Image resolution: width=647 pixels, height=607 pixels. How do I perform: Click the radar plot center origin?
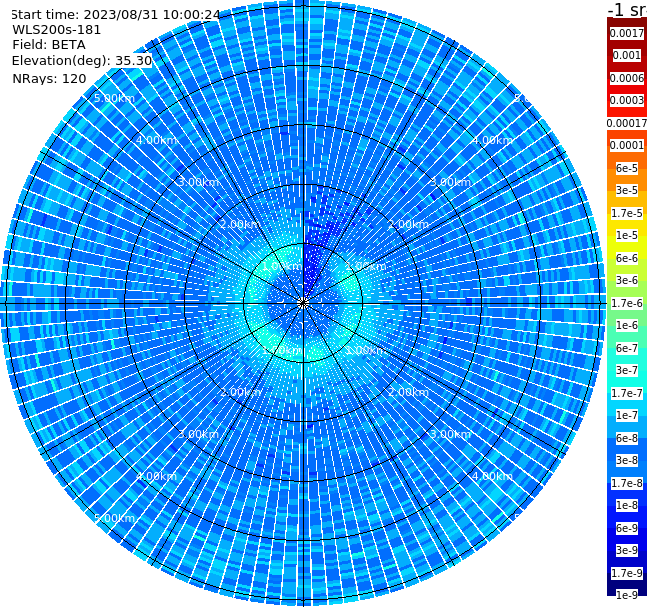pos(303,303)
